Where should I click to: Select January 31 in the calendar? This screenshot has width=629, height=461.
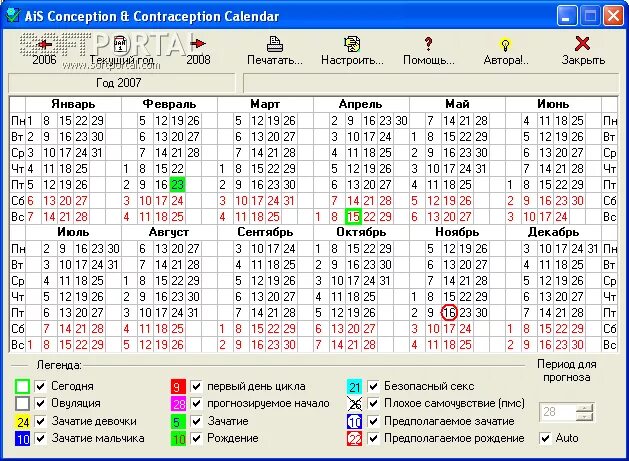tap(97, 153)
